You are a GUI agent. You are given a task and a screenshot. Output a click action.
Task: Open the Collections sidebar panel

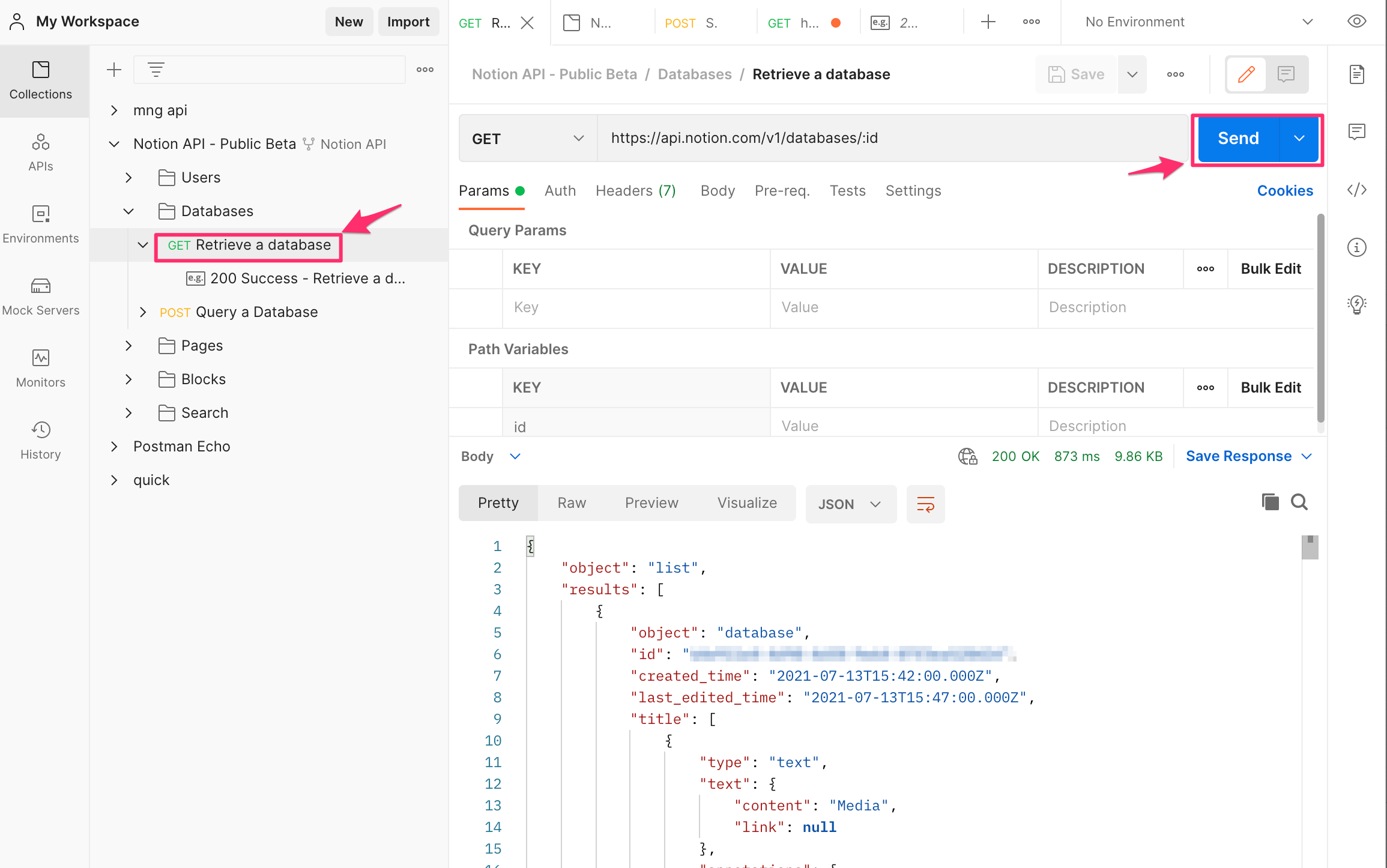40,80
